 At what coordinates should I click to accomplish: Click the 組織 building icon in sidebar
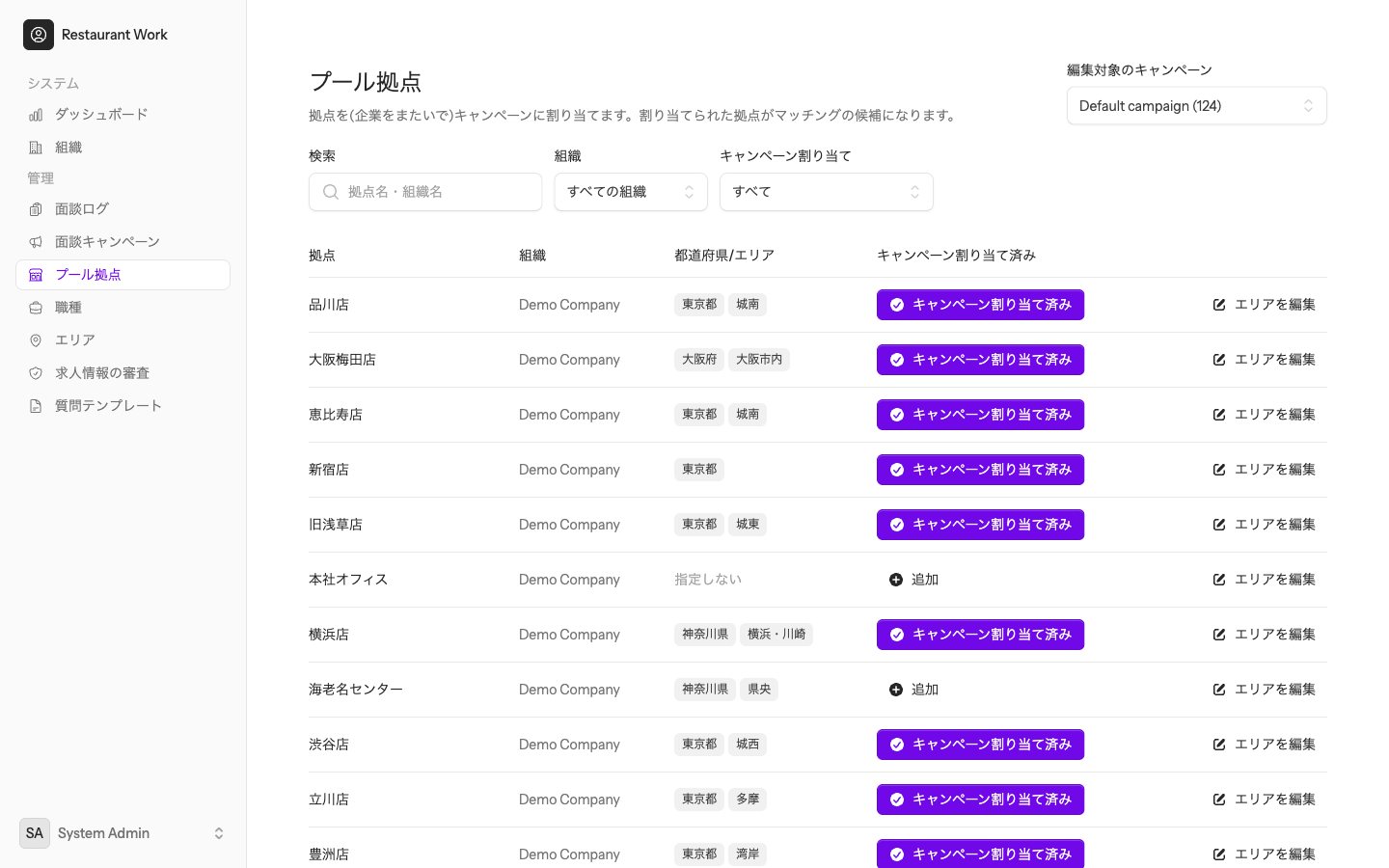(36, 148)
